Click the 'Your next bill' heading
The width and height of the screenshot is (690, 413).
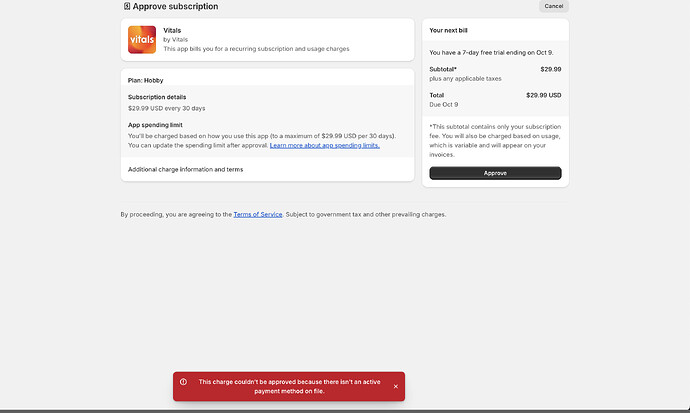point(448,30)
